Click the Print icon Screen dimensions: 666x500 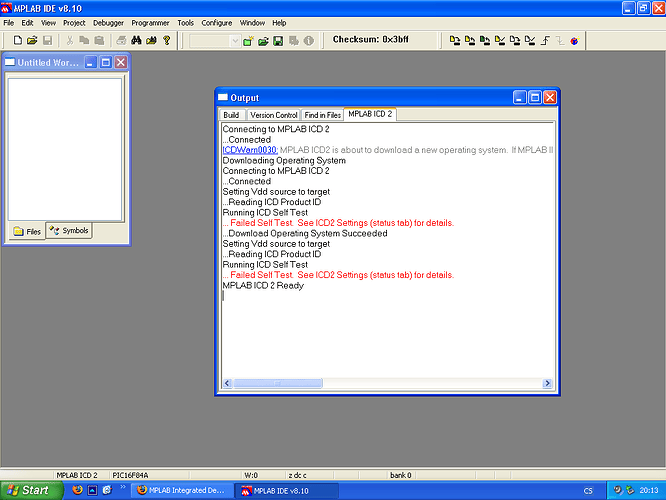121,40
